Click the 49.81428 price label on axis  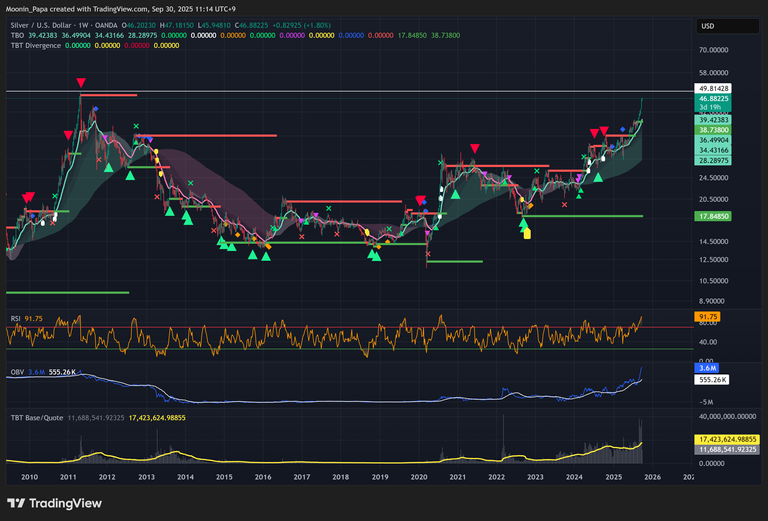click(712, 88)
